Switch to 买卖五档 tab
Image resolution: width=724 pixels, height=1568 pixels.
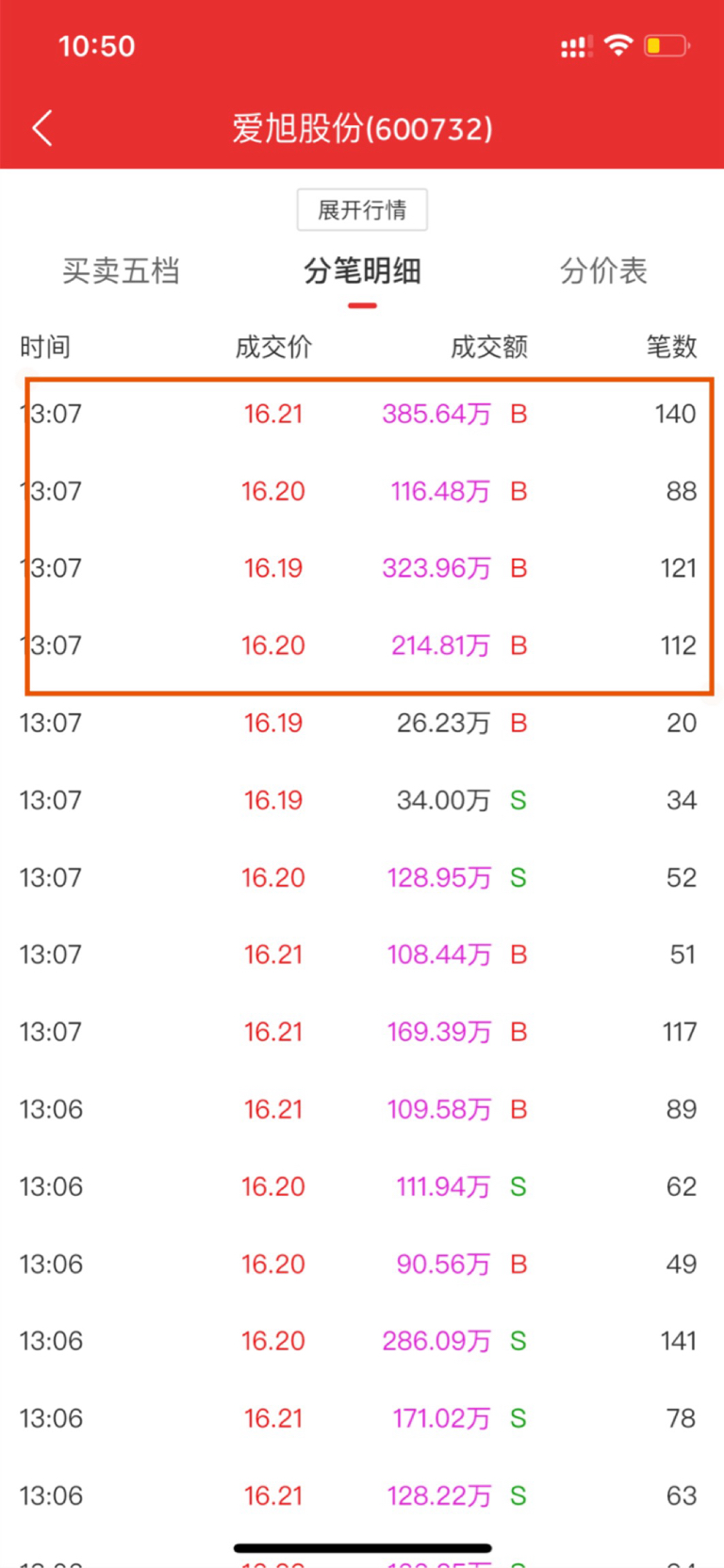[x=121, y=271]
